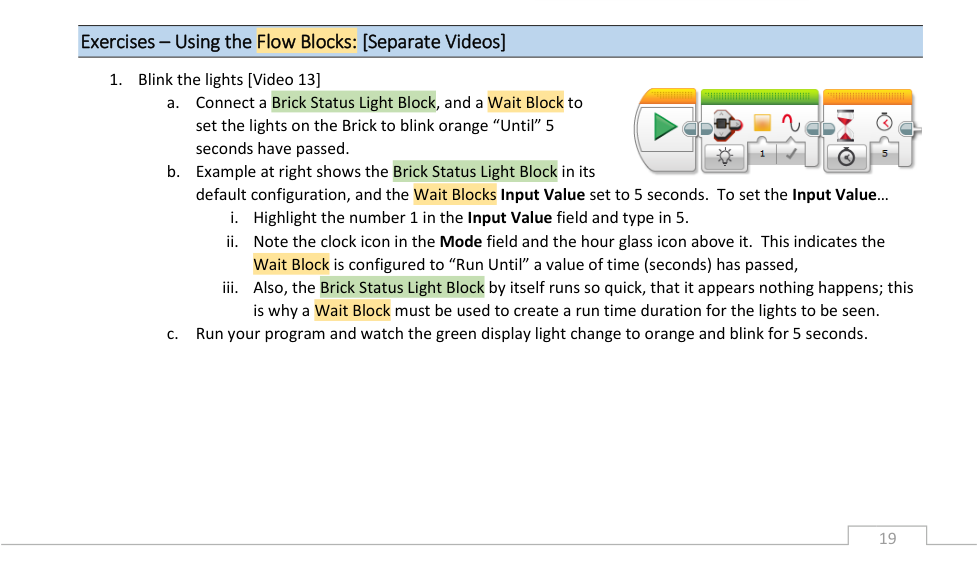Click the green Brick Status Light header
The image size is (979, 577).
click(x=759, y=97)
